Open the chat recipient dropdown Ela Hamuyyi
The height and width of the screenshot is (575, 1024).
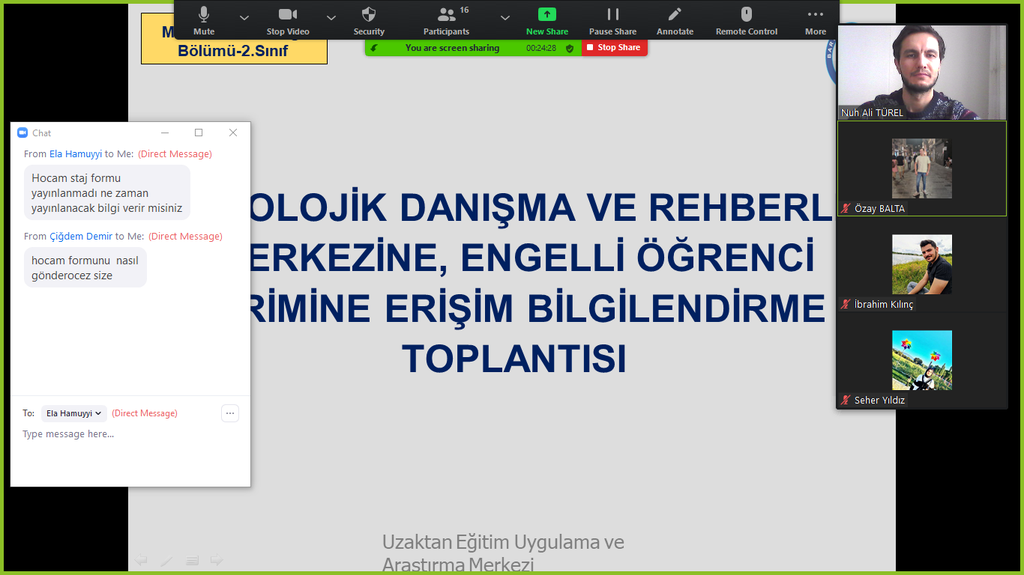pyautogui.click(x=74, y=414)
